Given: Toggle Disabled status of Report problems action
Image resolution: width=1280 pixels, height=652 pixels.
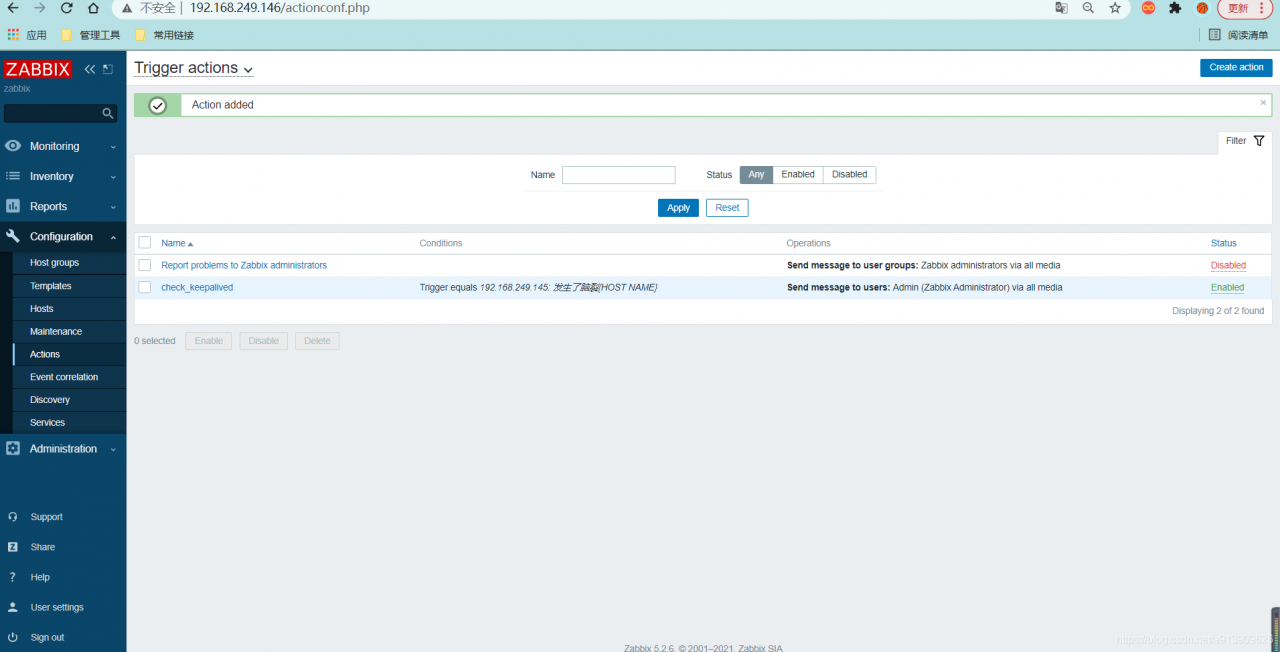Looking at the screenshot, I should [x=1228, y=265].
